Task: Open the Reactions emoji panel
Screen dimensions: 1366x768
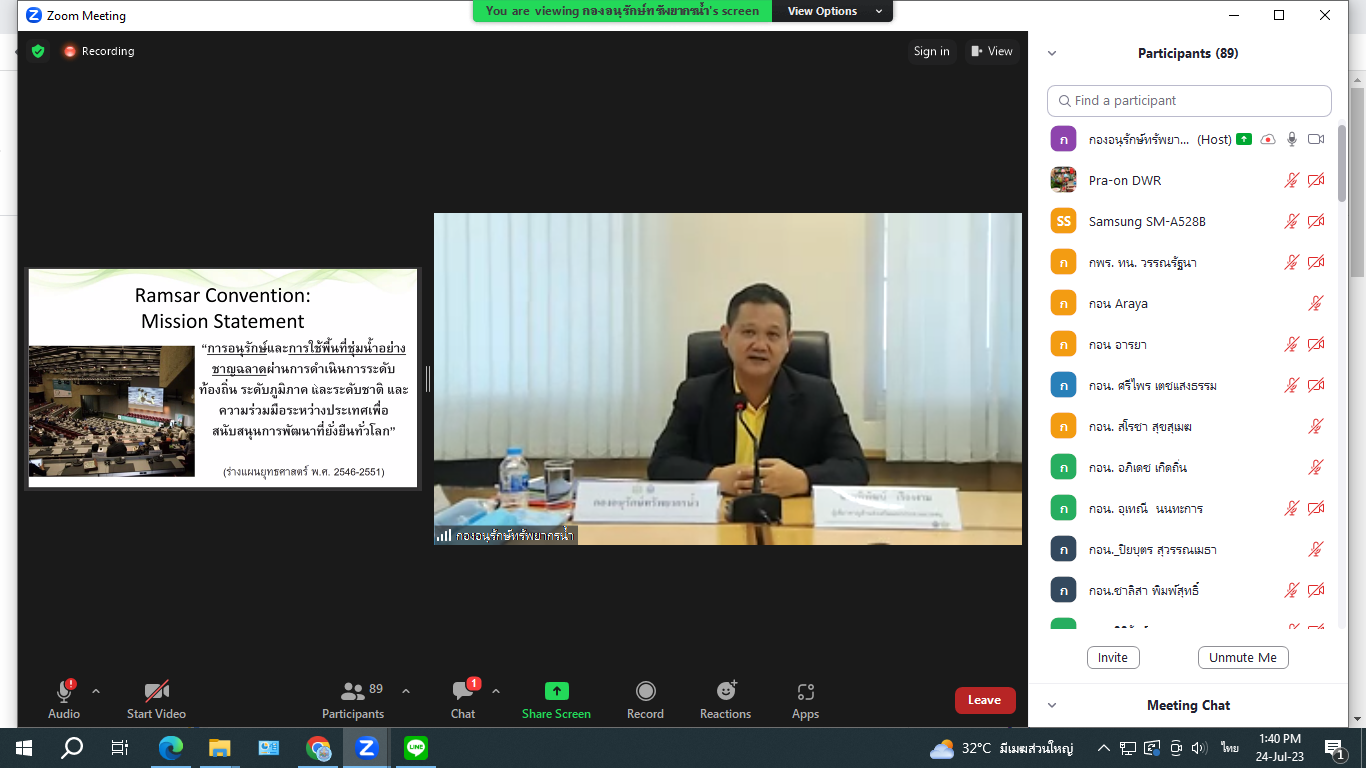Action: coord(726,693)
